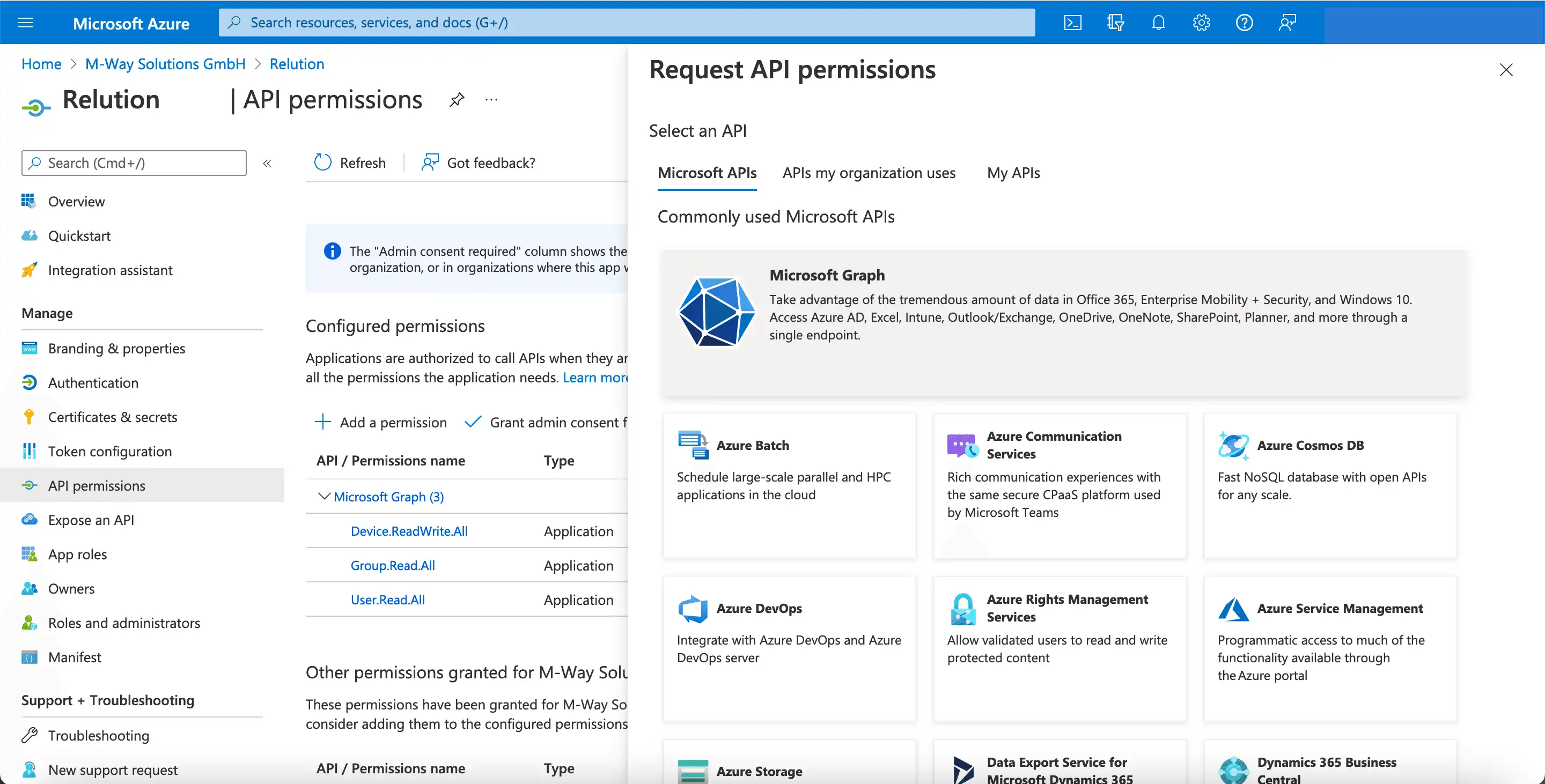Image resolution: width=1545 pixels, height=784 pixels.
Task: Click the Overview sidebar icon
Action: tap(29, 201)
